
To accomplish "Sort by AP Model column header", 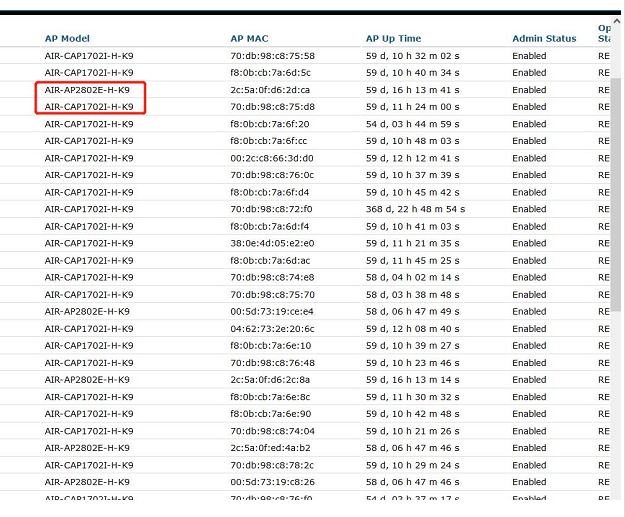I will (67, 39).
